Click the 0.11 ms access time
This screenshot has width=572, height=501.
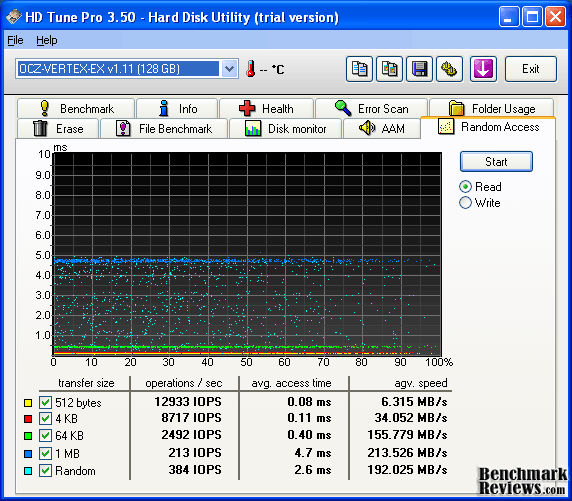(309, 417)
